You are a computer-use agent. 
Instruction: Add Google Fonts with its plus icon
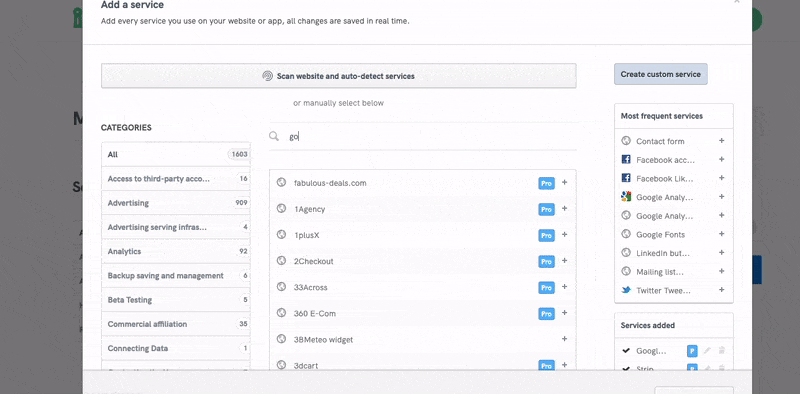(x=721, y=234)
